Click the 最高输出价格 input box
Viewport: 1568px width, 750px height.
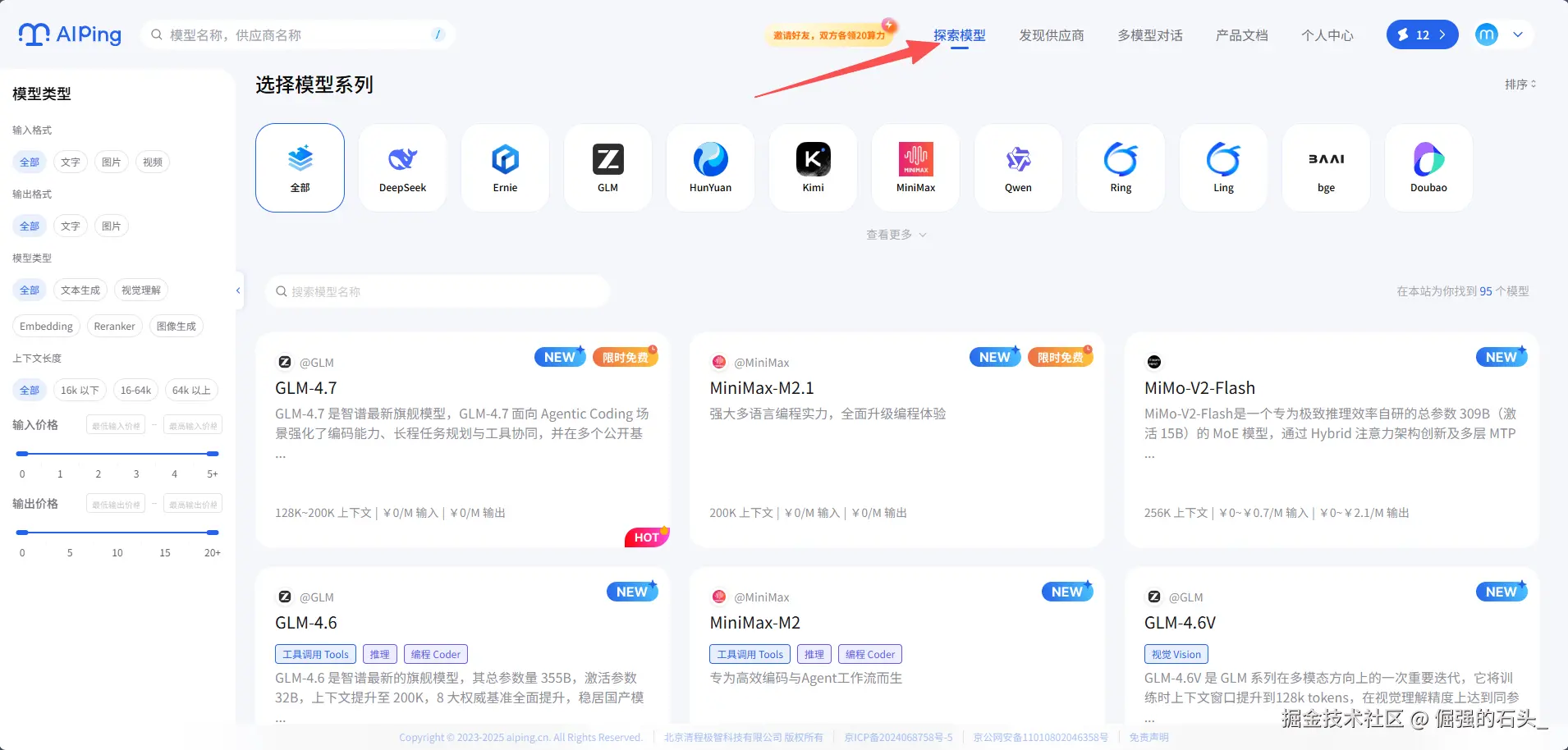coord(193,504)
